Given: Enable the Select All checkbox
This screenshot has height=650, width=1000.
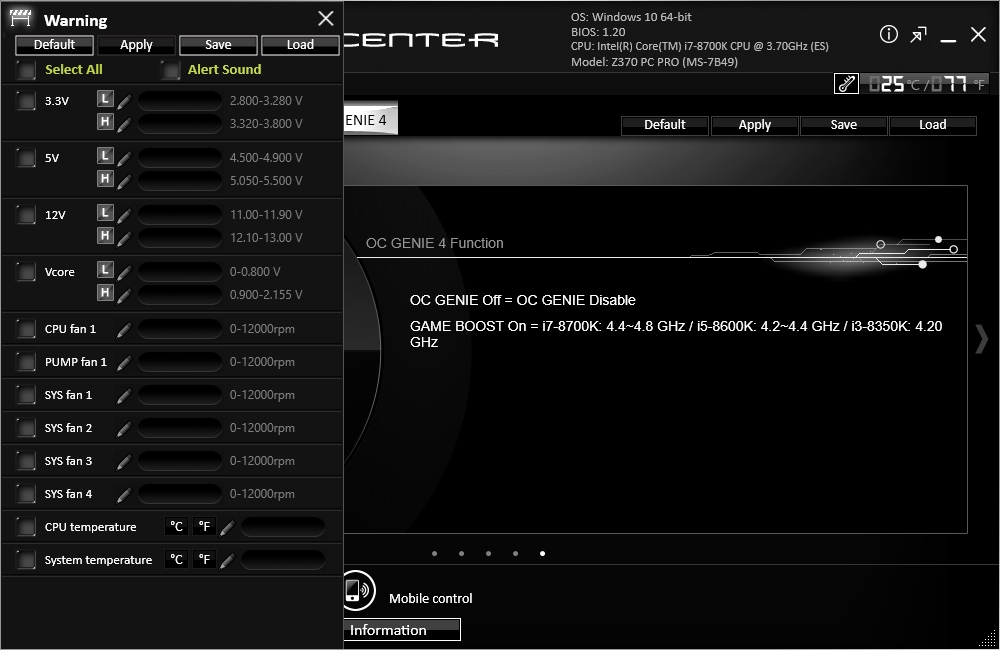Looking at the screenshot, I should click(x=26, y=70).
